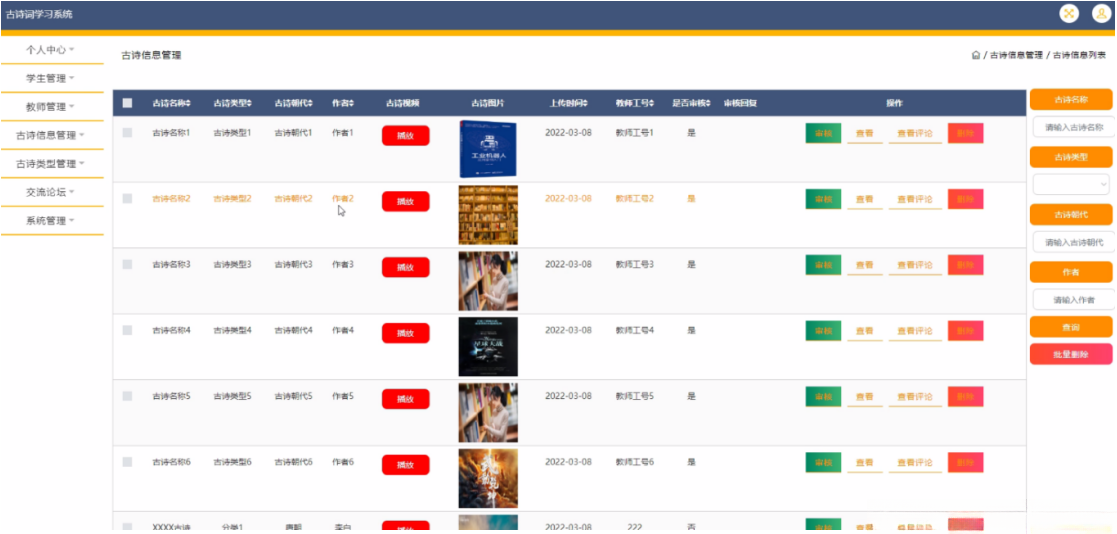Click the 古诗朝代5 cell
Viewport: 1117px width, 534px height.
click(293, 396)
